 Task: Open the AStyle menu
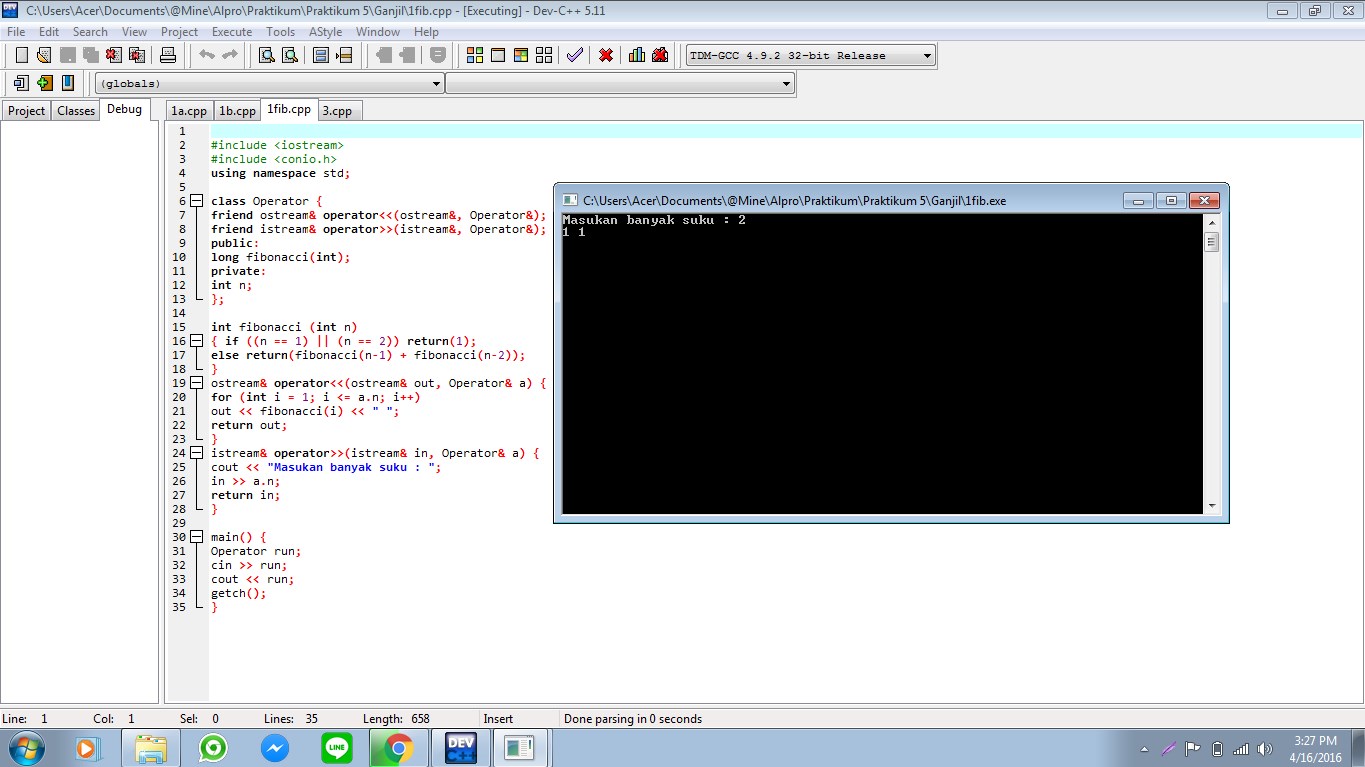pos(325,32)
